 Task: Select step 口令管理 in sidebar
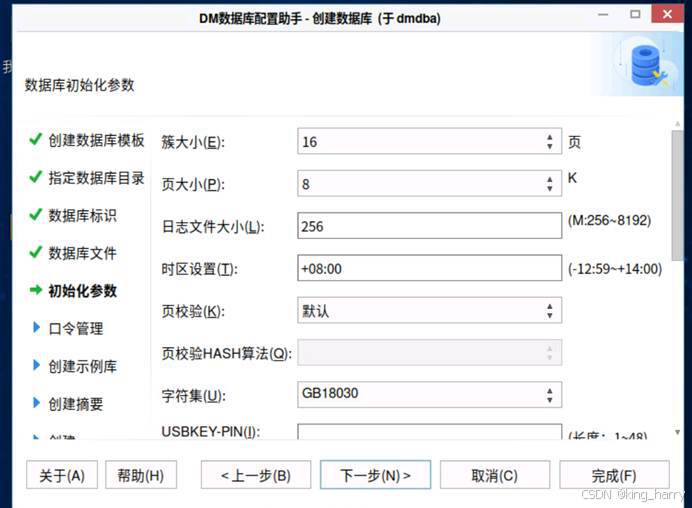(76, 328)
